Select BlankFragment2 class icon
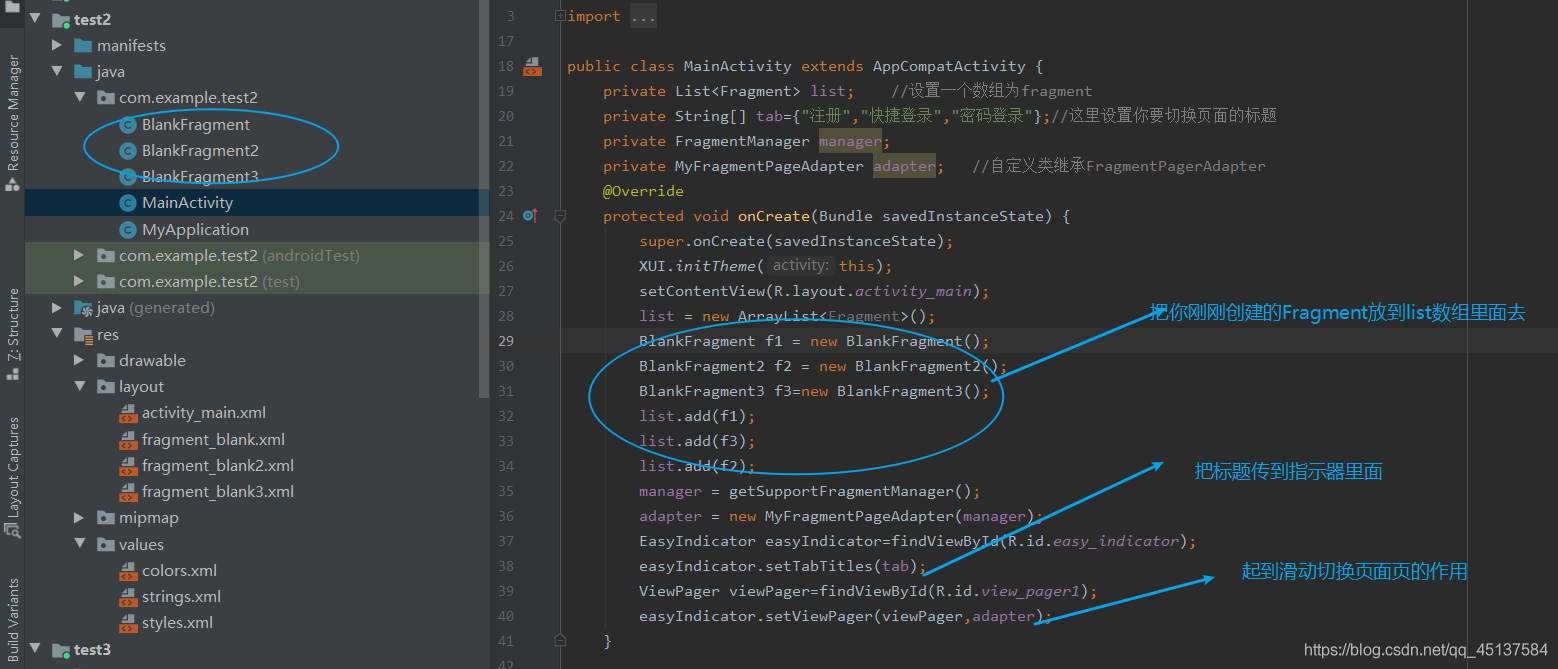This screenshot has height=669, width=1558. tap(127, 151)
